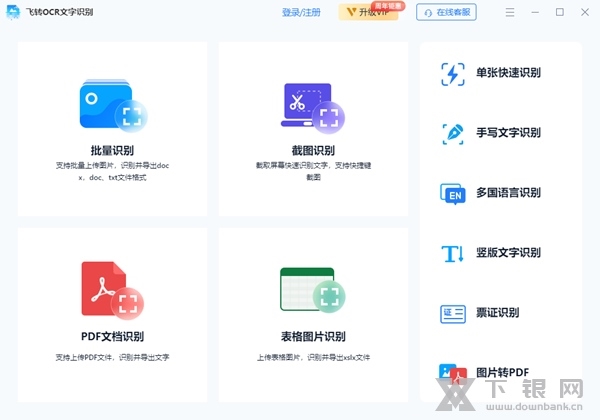
Task: Click the 截图识别 description text
Action: coord(313,171)
